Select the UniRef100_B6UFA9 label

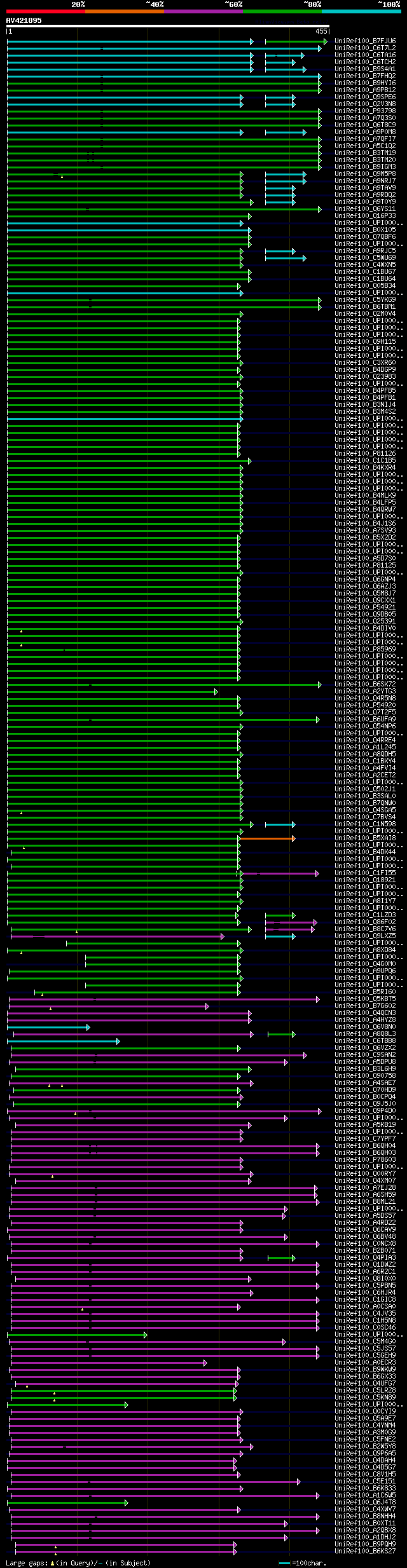coord(365,719)
